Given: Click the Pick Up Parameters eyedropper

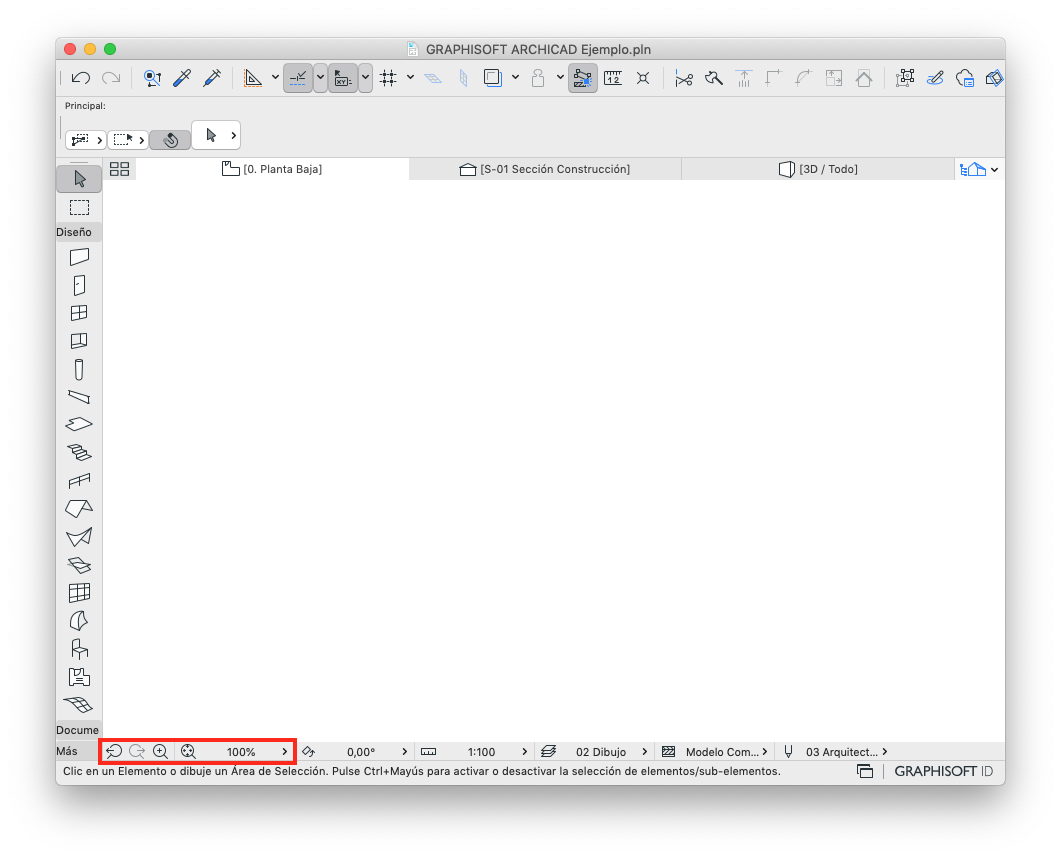Looking at the screenshot, I should pyautogui.click(x=182, y=79).
